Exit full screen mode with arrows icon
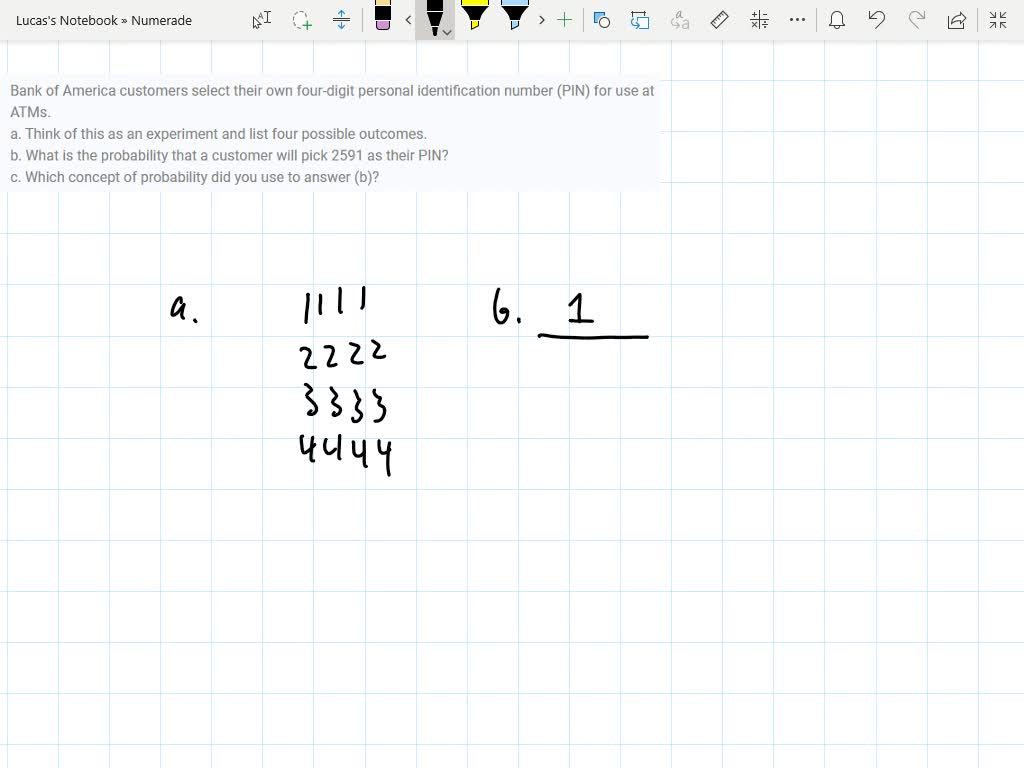Screen dimensions: 1024x768 (997, 20)
